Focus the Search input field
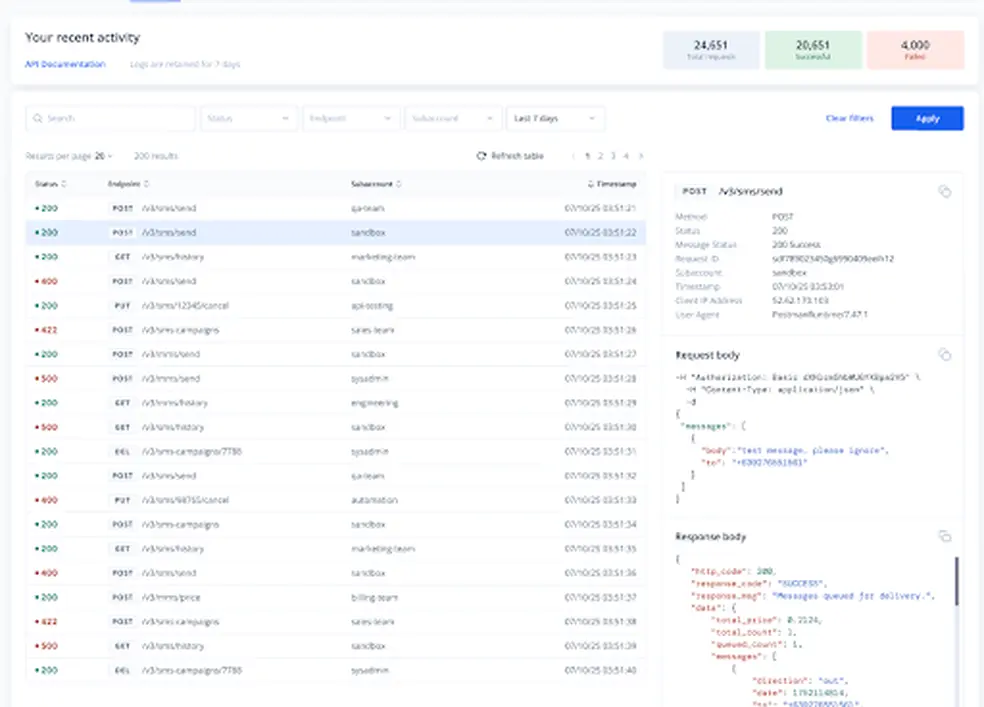 pyautogui.click(x=110, y=119)
